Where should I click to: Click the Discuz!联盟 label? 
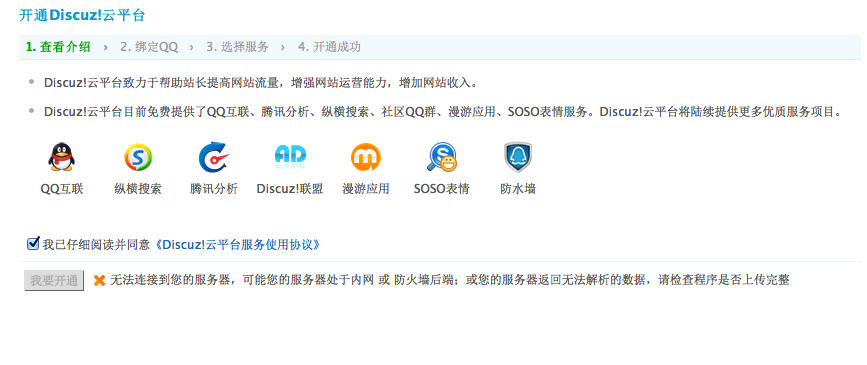[x=290, y=189]
